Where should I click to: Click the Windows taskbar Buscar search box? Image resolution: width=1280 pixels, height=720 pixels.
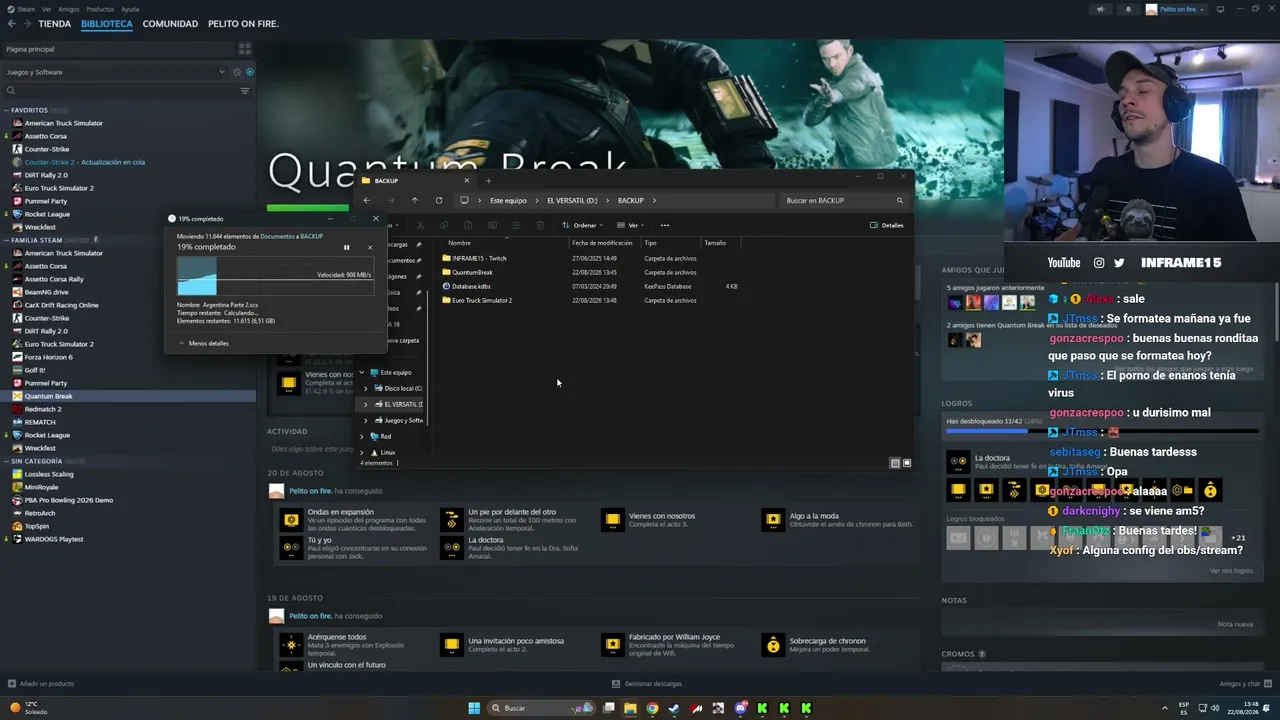tap(540, 708)
